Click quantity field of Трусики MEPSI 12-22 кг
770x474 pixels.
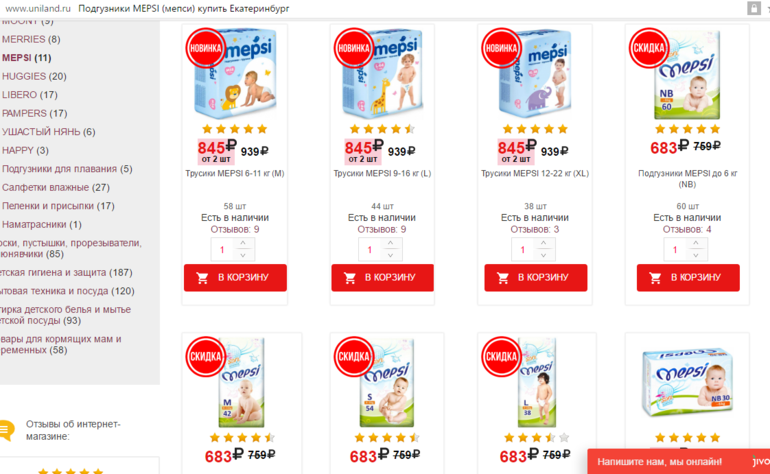tap(523, 250)
